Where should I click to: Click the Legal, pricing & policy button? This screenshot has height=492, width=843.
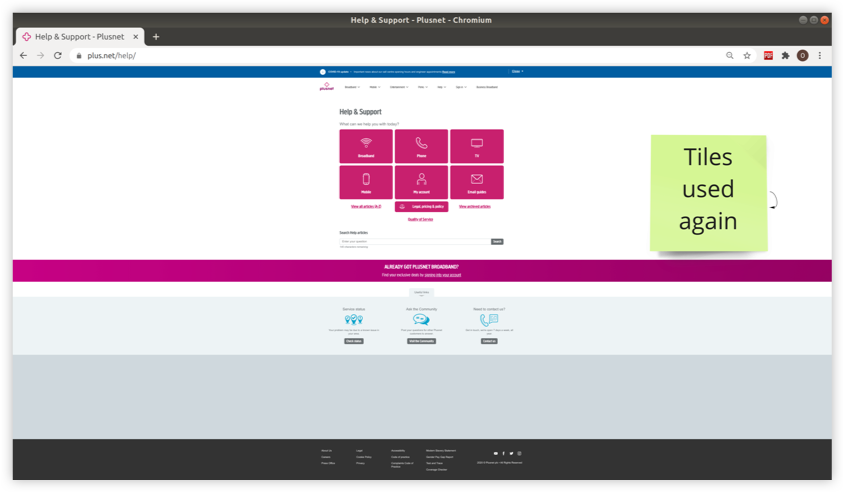coord(421,206)
